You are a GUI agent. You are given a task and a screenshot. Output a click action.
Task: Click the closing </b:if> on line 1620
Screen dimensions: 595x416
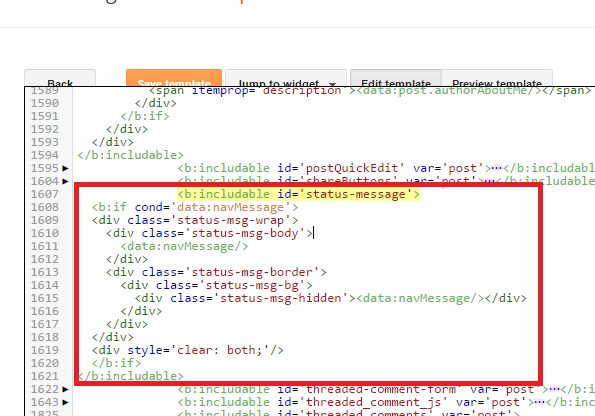coord(116,363)
